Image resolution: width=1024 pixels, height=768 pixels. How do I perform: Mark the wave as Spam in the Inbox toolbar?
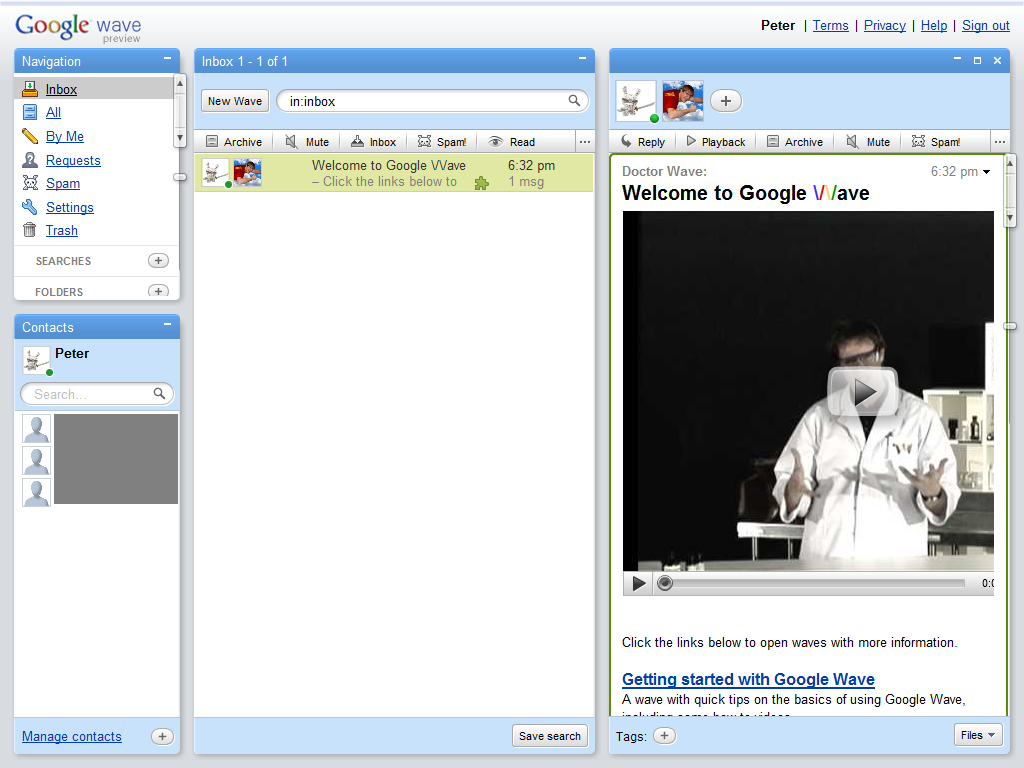(x=442, y=142)
